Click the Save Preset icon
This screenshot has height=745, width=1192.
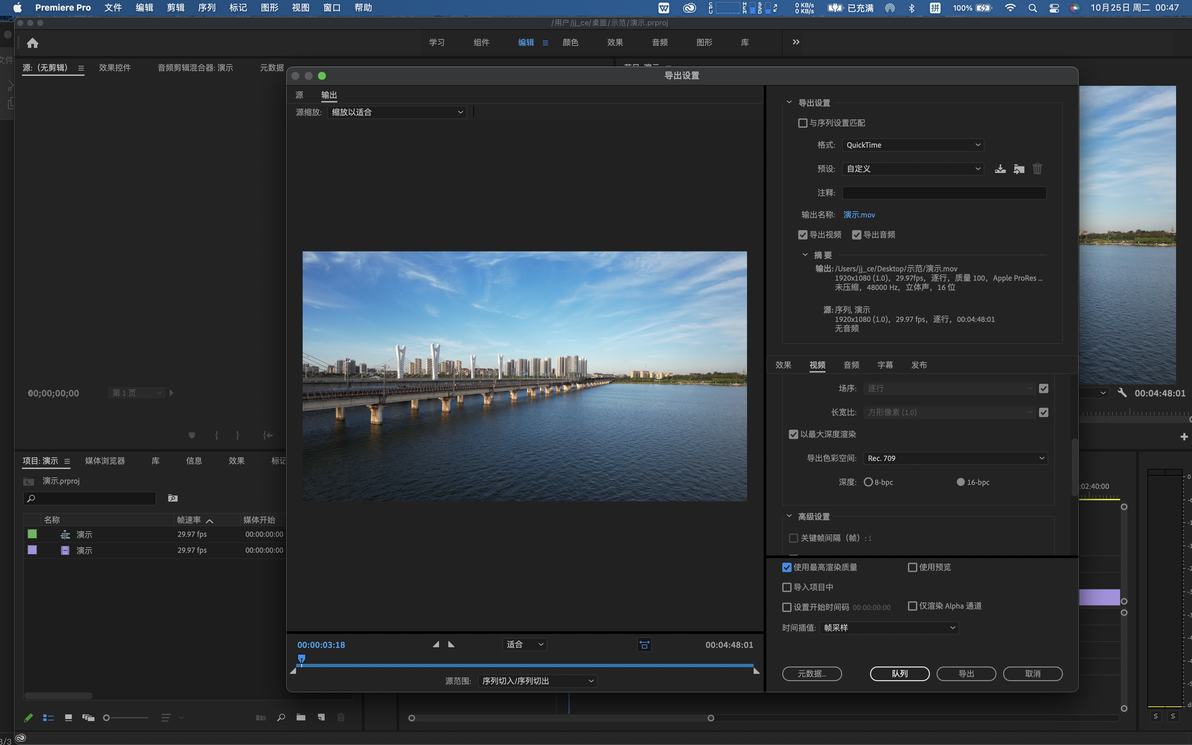[x=1000, y=169]
